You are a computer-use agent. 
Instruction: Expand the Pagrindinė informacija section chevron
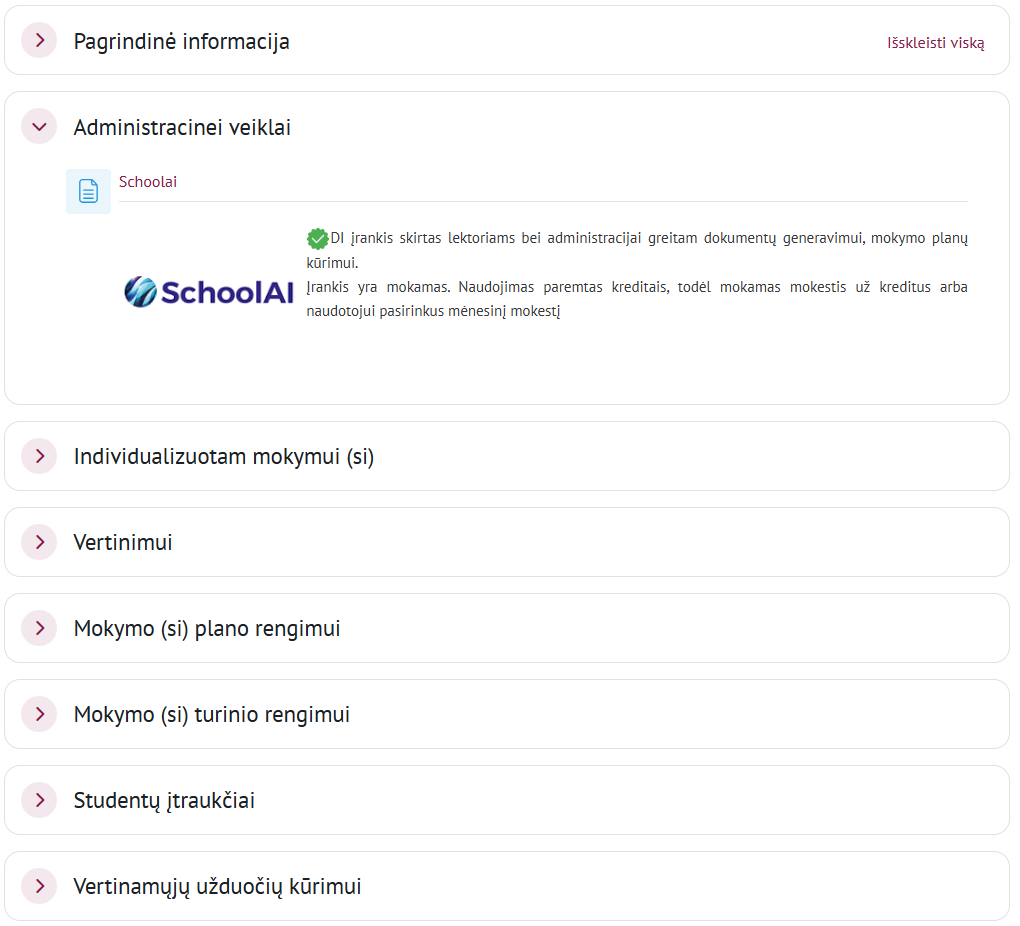click(x=39, y=41)
